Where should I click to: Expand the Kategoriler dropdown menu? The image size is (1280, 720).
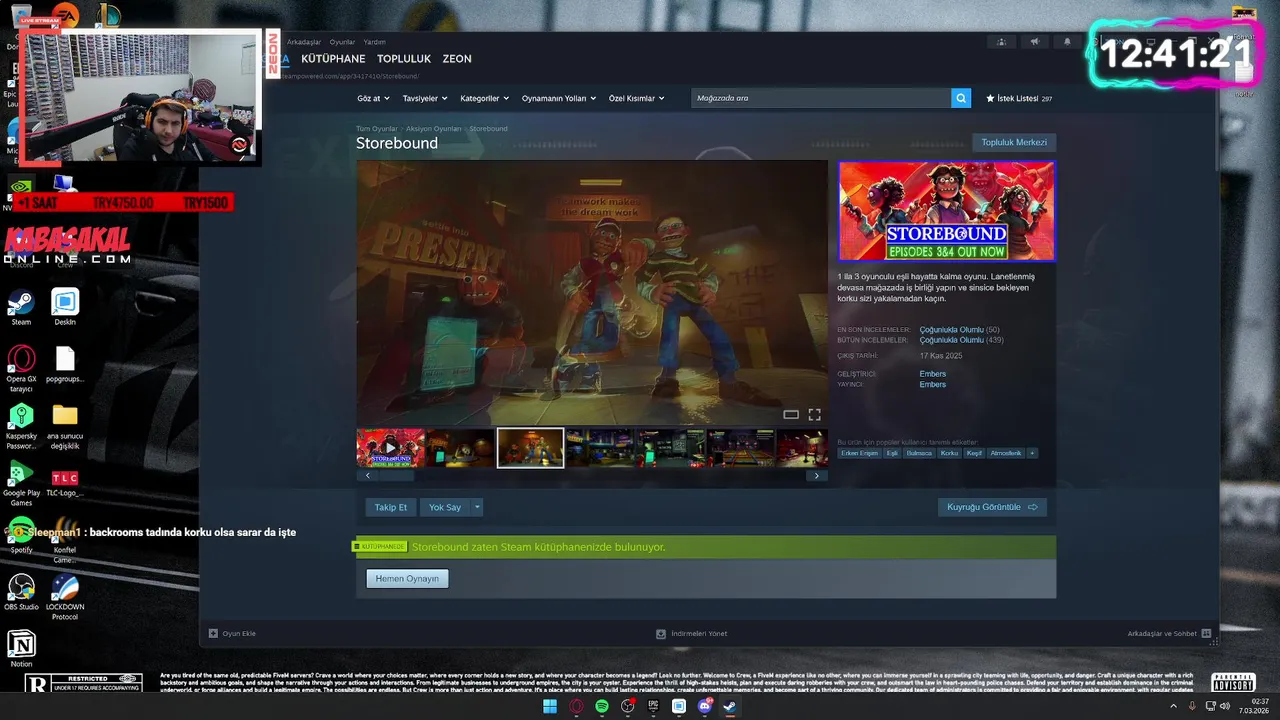click(484, 99)
